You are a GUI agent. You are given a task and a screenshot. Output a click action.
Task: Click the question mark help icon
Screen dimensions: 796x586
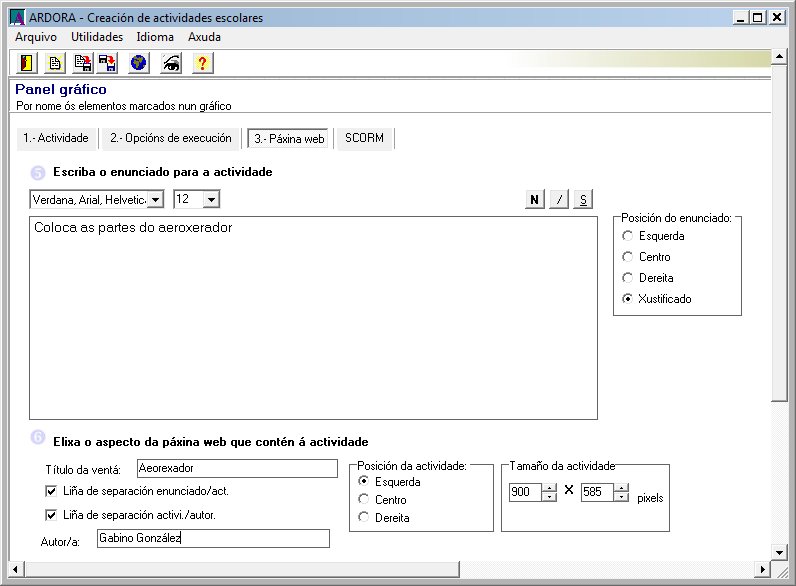tap(202, 63)
